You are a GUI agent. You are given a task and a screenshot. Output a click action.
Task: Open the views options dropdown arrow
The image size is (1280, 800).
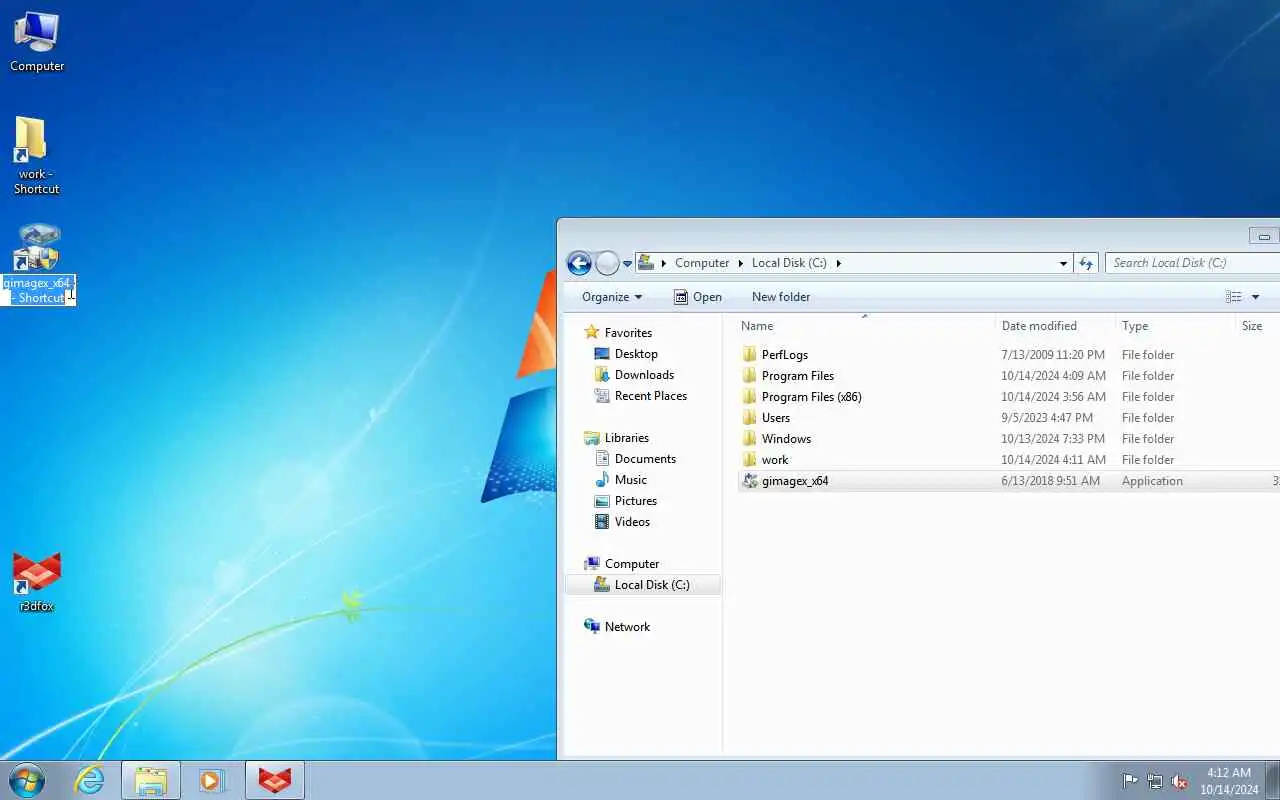(1255, 297)
